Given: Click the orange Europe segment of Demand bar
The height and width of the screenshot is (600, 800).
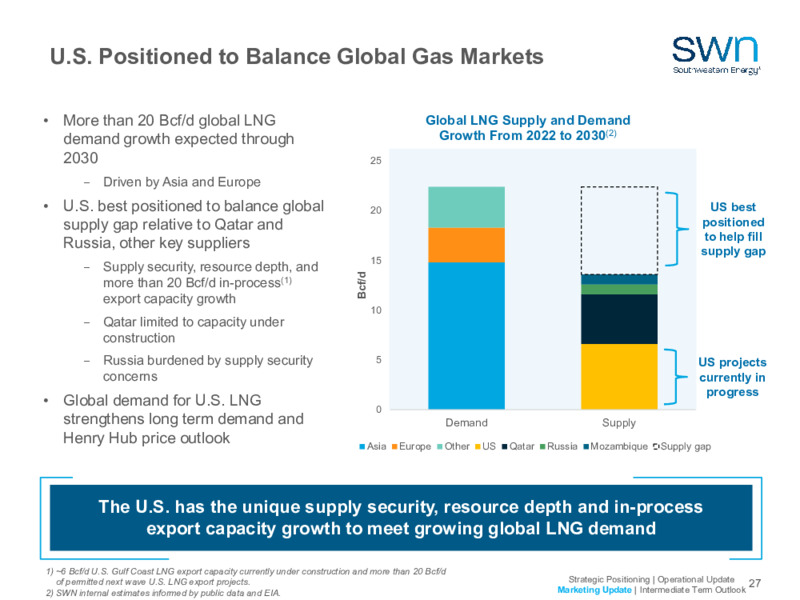Looking at the screenshot, I should (x=466, y=245).
